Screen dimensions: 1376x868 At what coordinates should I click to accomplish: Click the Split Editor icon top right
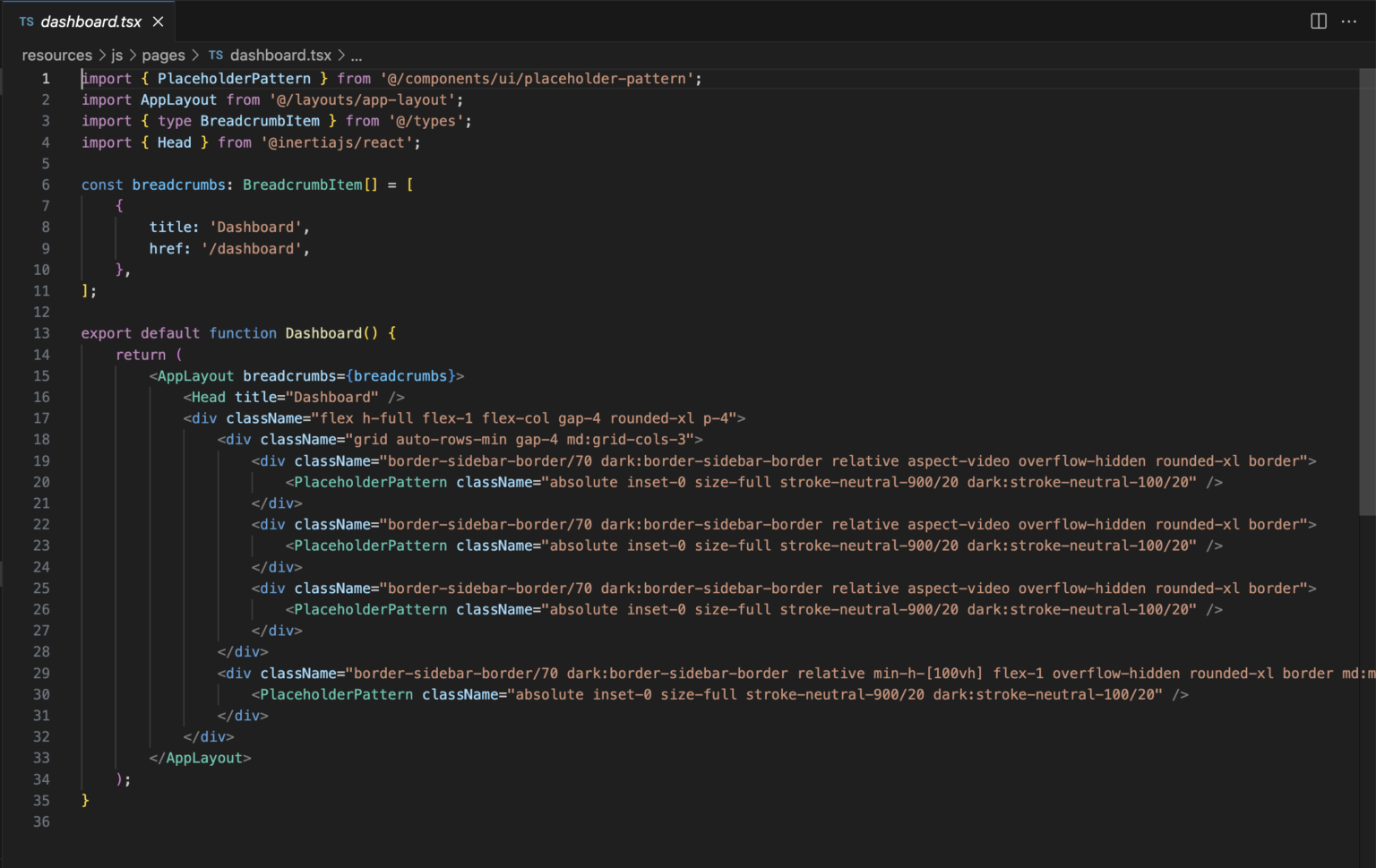(1318, 20)
